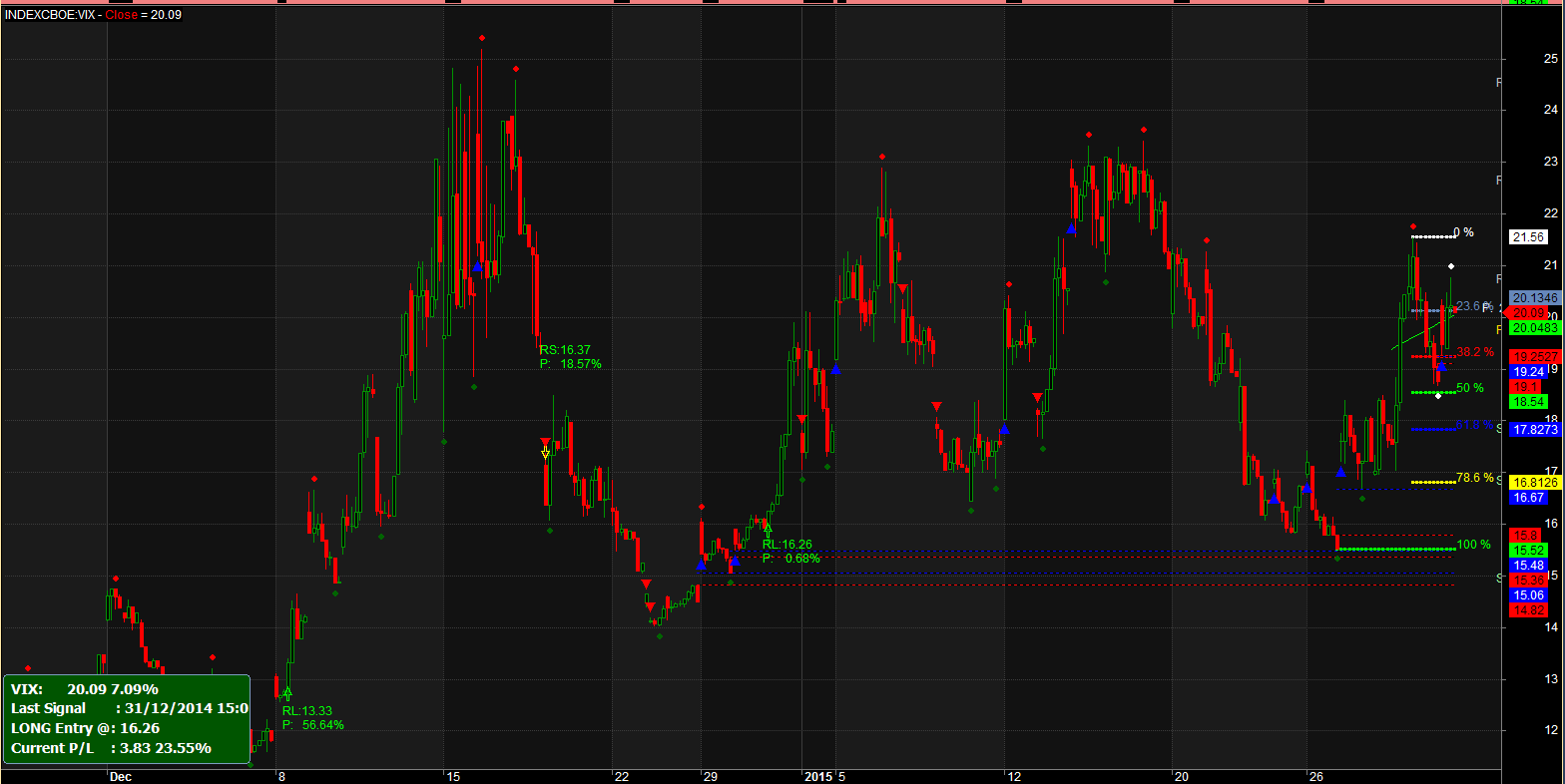The image size is (1565, 784).
Task: Click the 26 date axis label
Action: tap(1315, 776)
